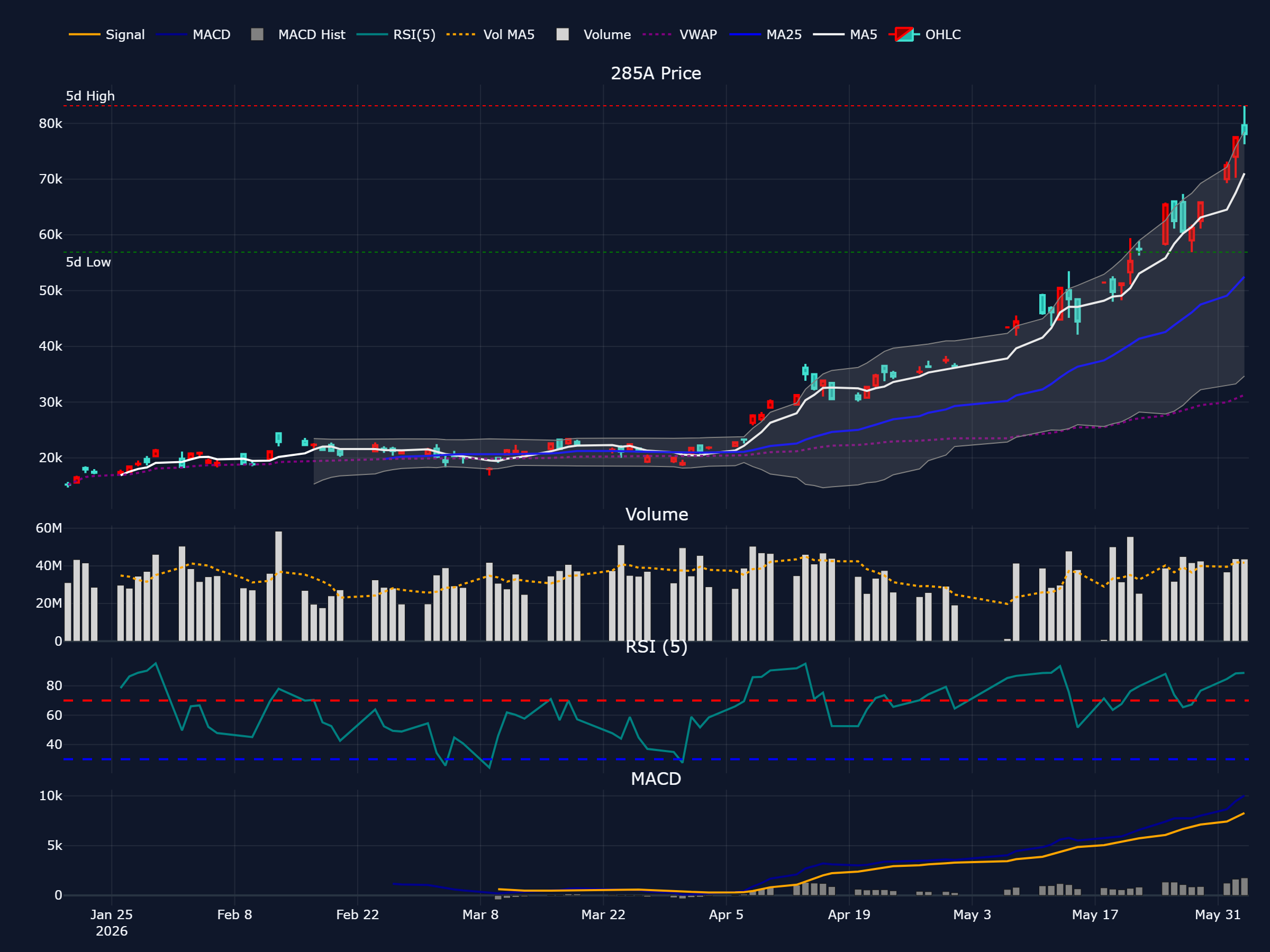Toggle the RSI(5) legend entry
The image size is (1270, 952).
(396, 34)
